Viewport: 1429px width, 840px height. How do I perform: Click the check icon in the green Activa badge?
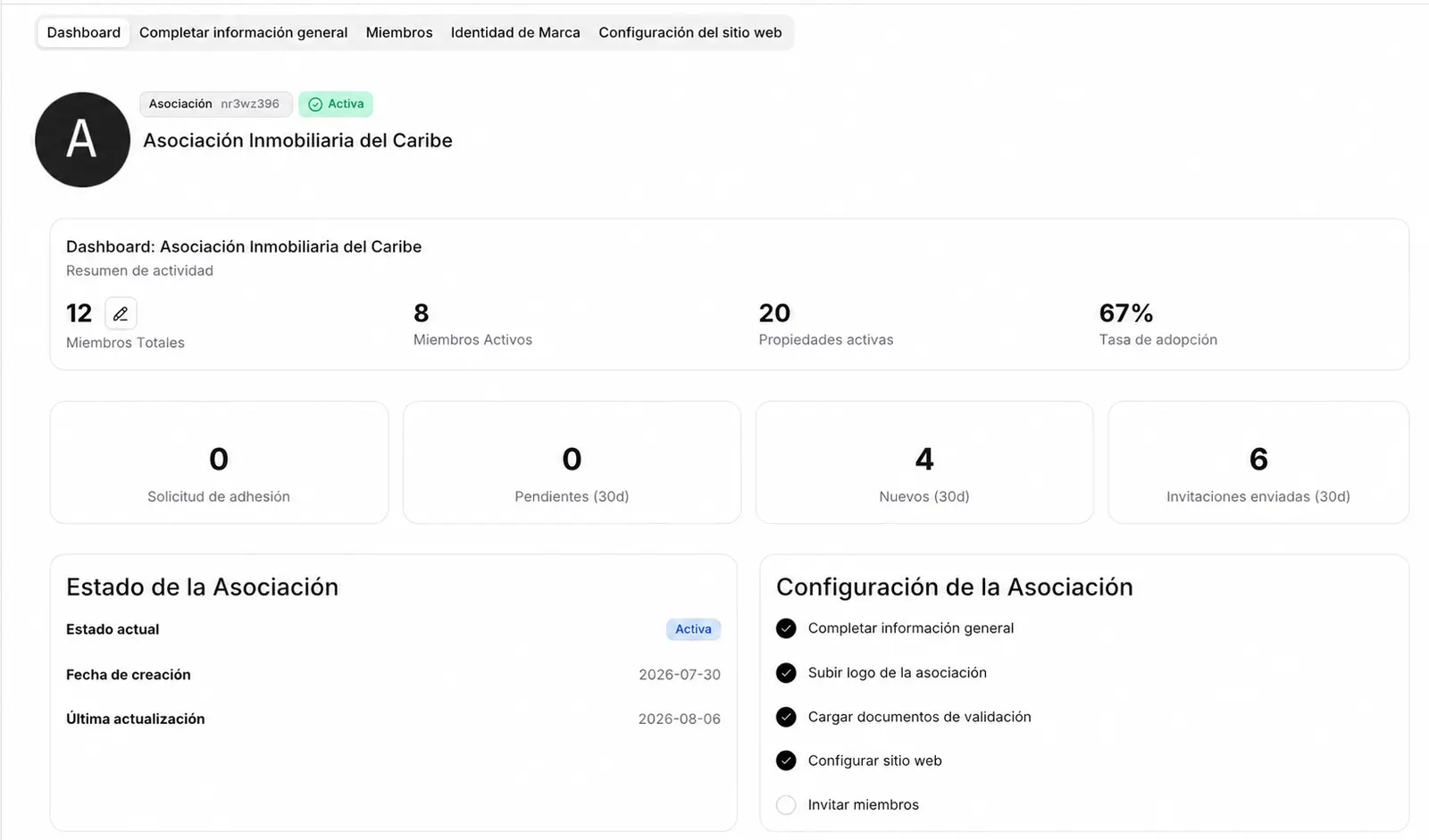point(315,104)
